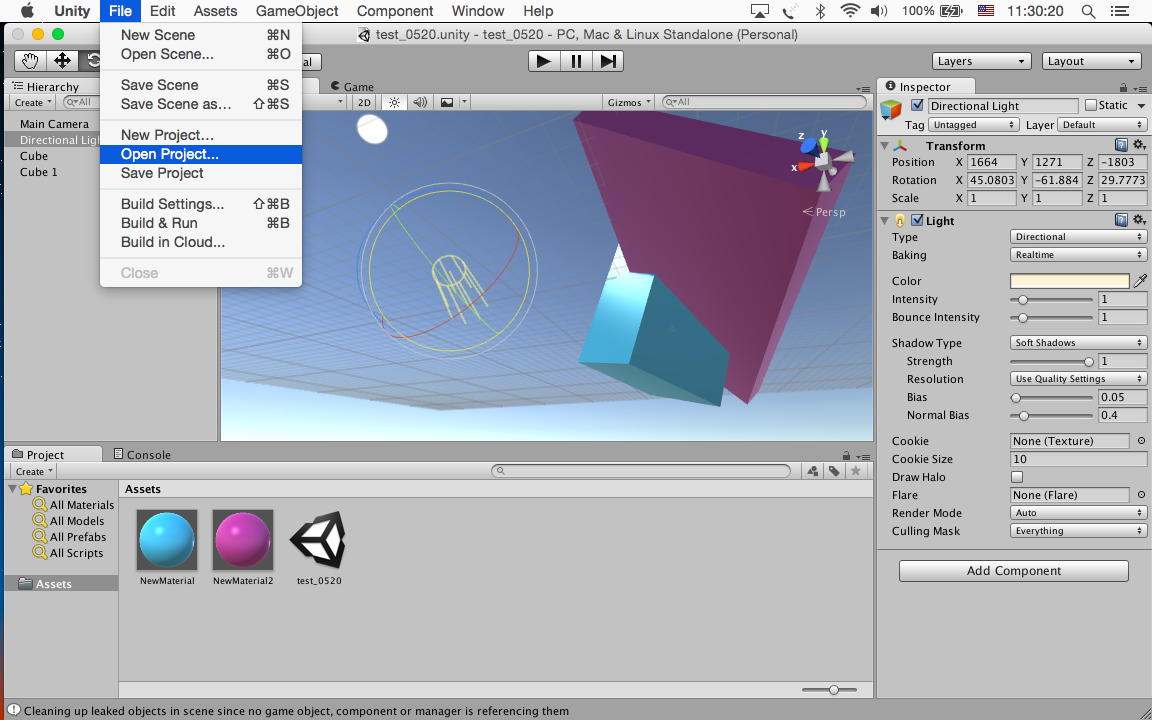Collapse the Light component
Viewport: 1152px width, 720px height.
point(885,220)
